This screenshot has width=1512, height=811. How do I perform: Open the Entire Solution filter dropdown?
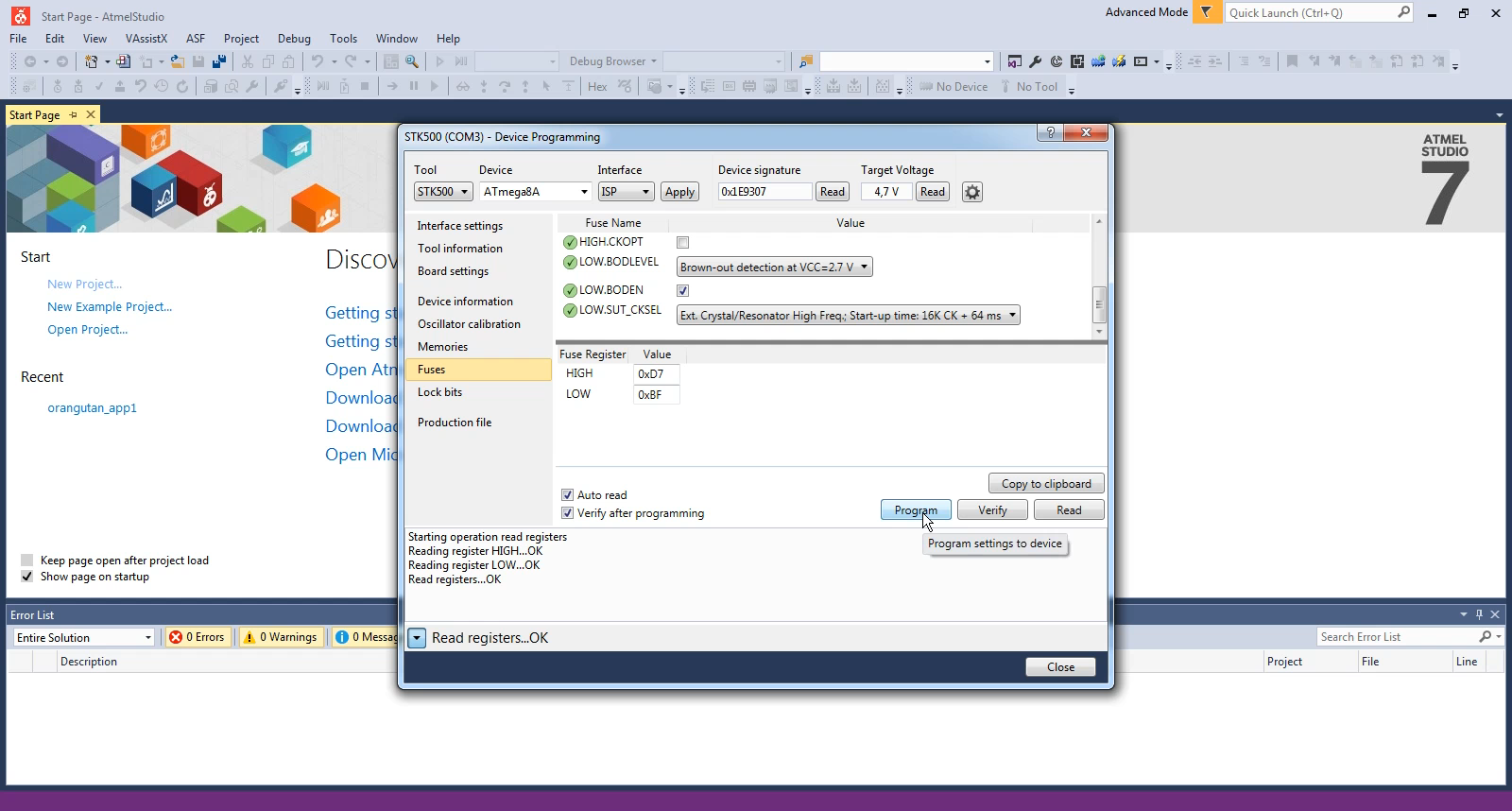pos(83,637)
